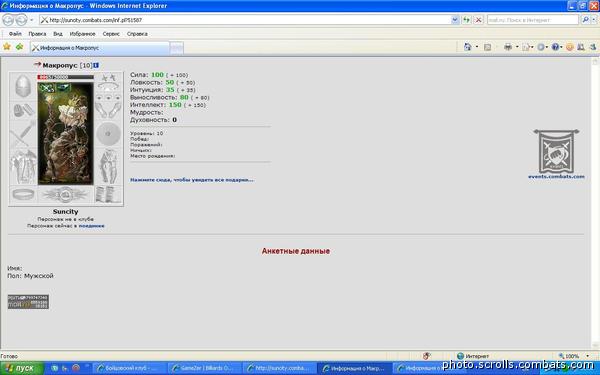Open the Правка menu
The width and height of the screenshot is (600, 375).
click(x=37, y=34)
